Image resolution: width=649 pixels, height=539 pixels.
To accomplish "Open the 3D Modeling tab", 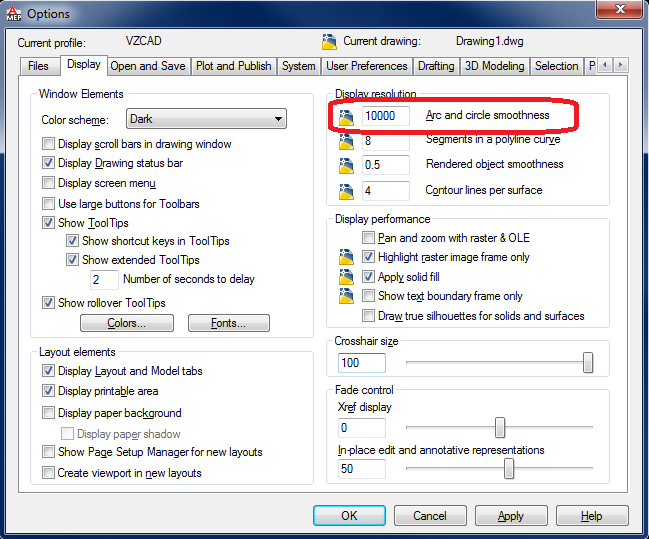I will [x=494, y=66].
